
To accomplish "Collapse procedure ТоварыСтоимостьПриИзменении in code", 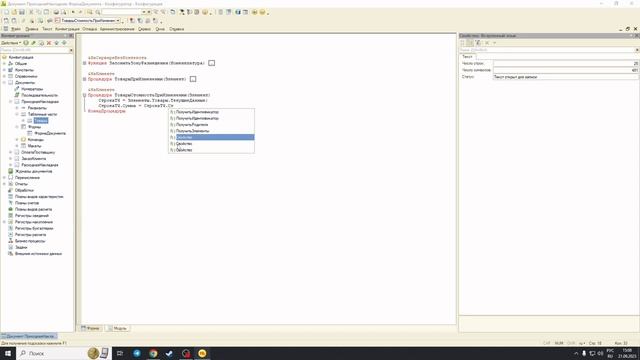I will click(x=84, y=95).
